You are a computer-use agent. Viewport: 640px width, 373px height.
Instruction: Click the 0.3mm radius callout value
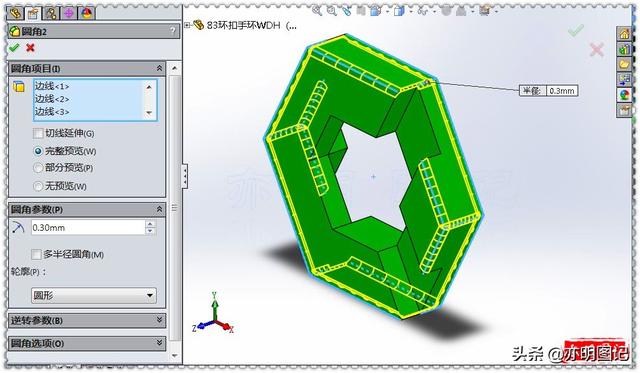[562, 91]
